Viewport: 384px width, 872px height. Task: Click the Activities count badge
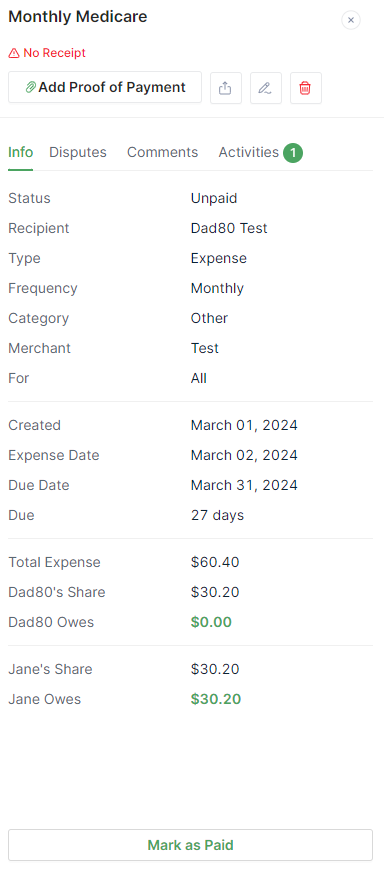(x=293, y=153)
